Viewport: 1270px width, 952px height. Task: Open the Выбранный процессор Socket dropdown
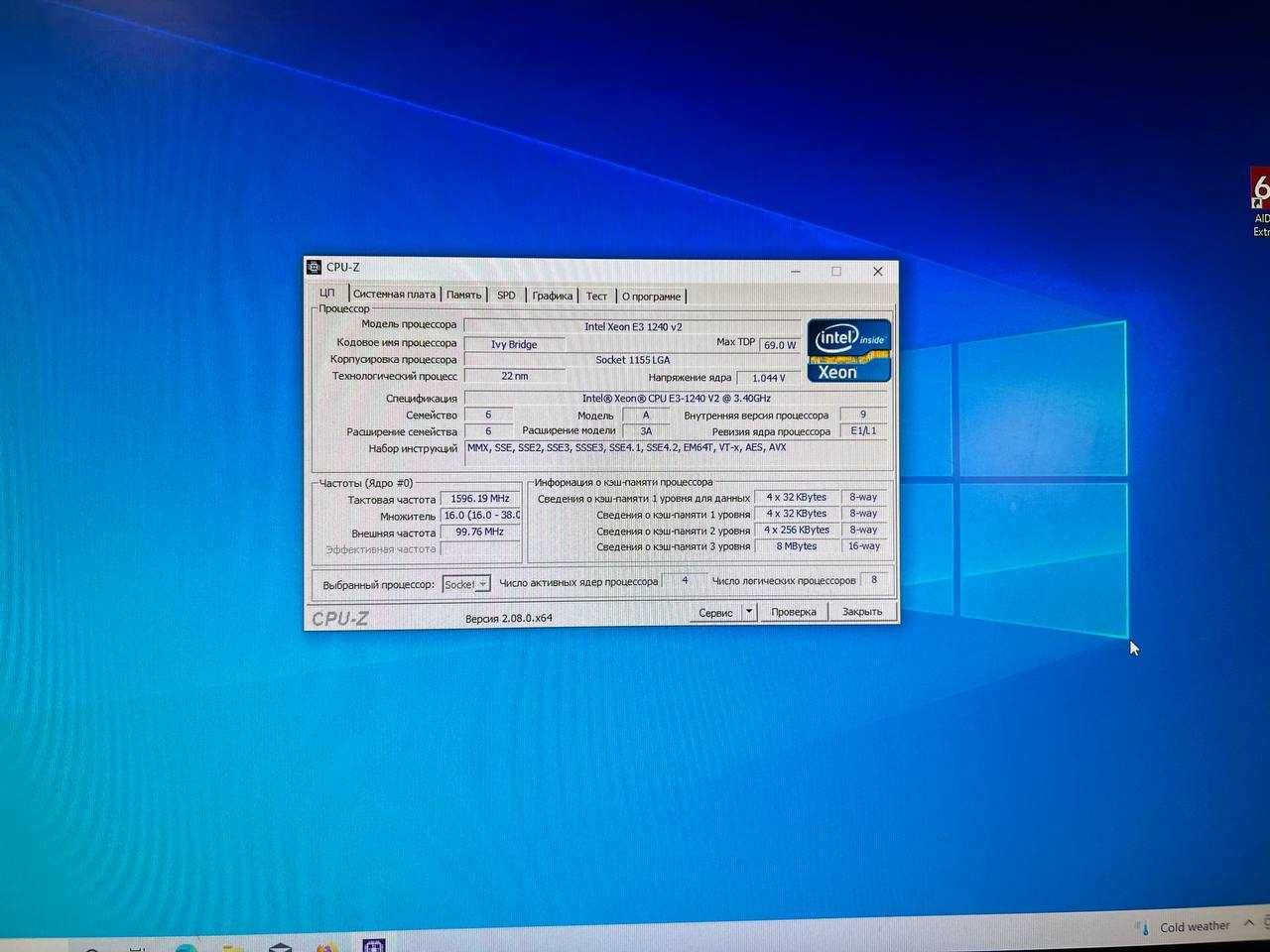click(x=466, y=584)
